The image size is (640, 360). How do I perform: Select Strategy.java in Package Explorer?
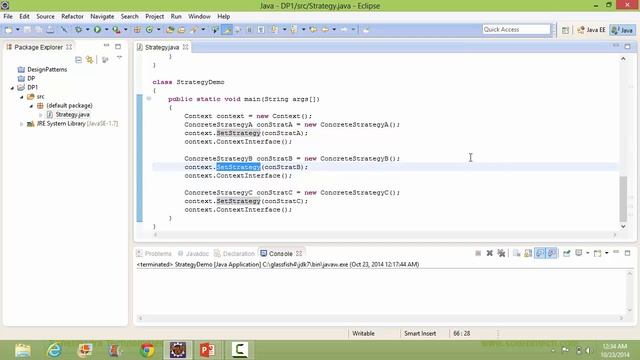coord(72,115)
